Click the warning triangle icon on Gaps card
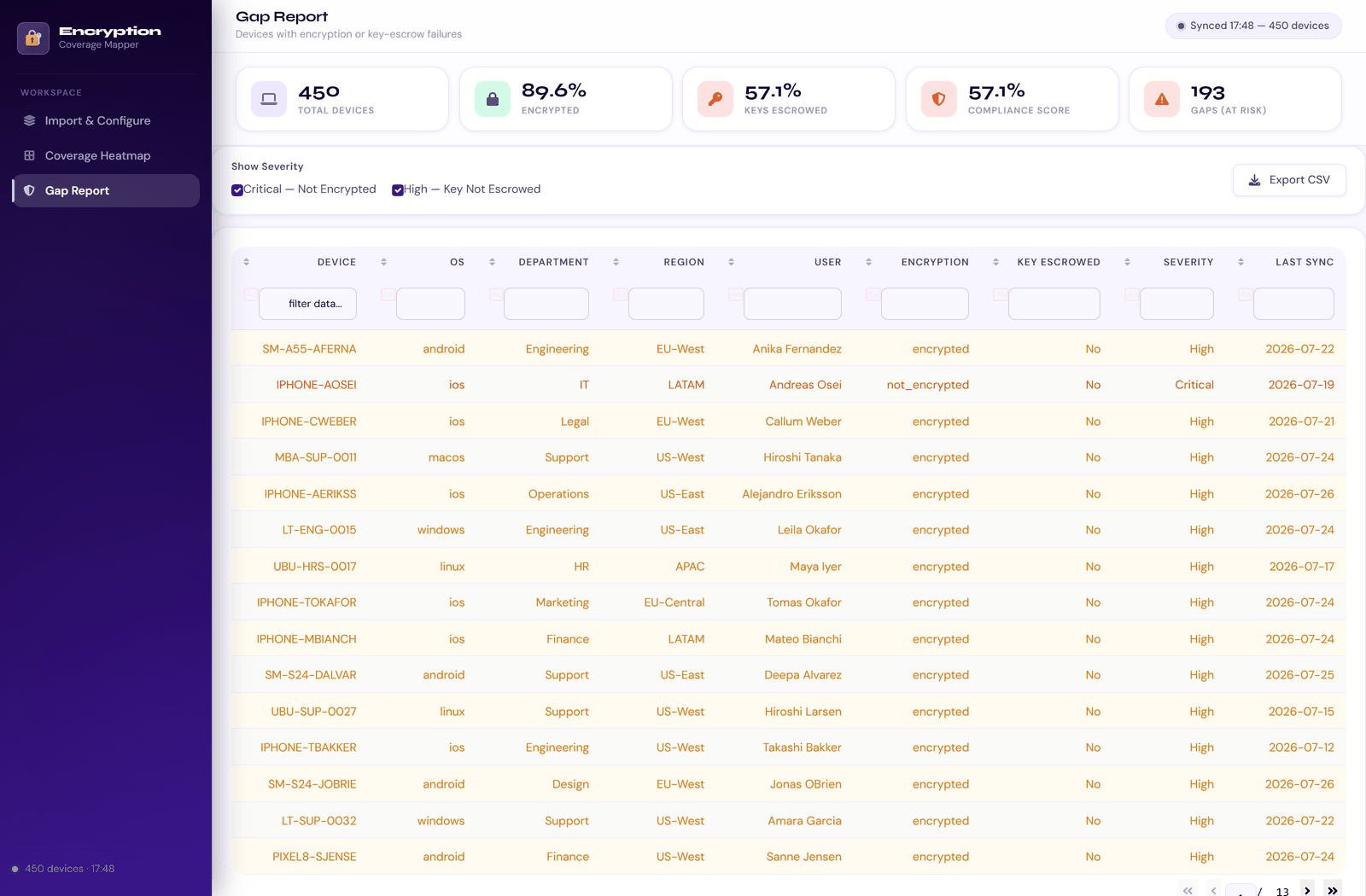This screenshot has height=896, width=1366. pyautogui.click(x=1162, y=99)
